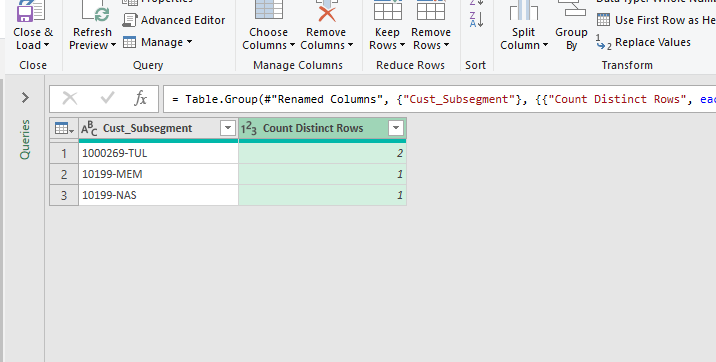This screenshot has width=716, height=362.
Task: Expand the Choose Columns dropdown arrow
Action: (292, 45)
